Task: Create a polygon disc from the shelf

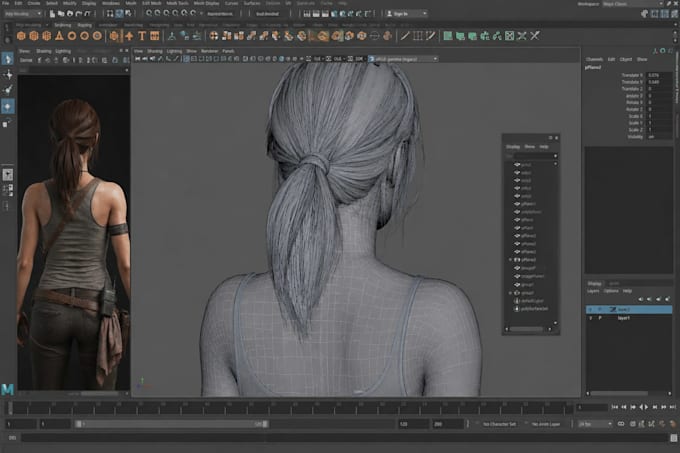Action: pyautogui.click(x=97, y=36)
